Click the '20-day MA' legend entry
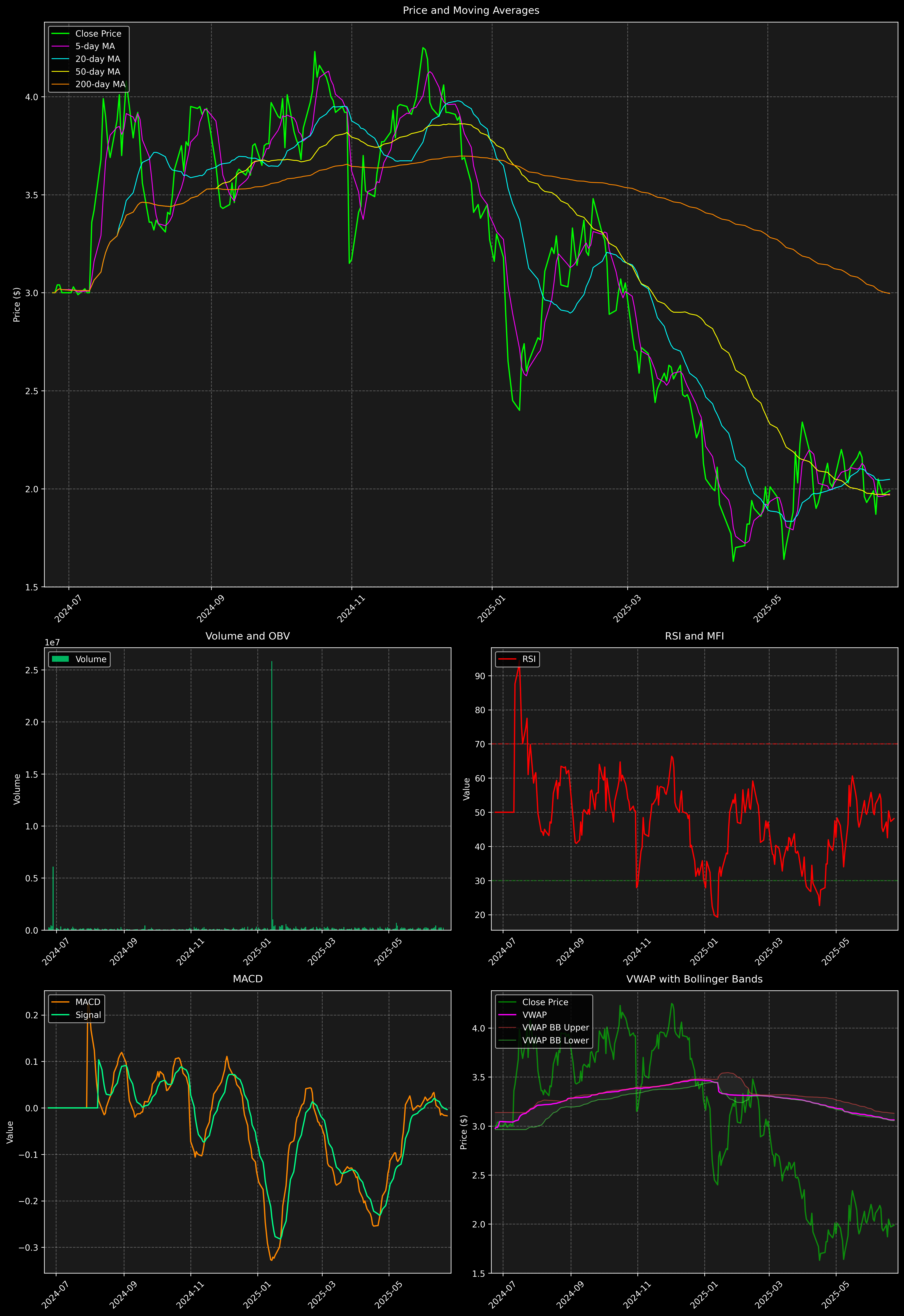This screenshot has height=1316, width=904. point(97,59)
